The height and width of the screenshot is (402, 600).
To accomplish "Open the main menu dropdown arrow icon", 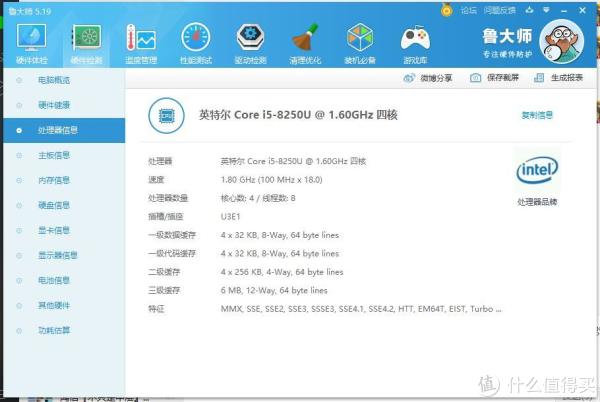I will (x=546, y=10).
